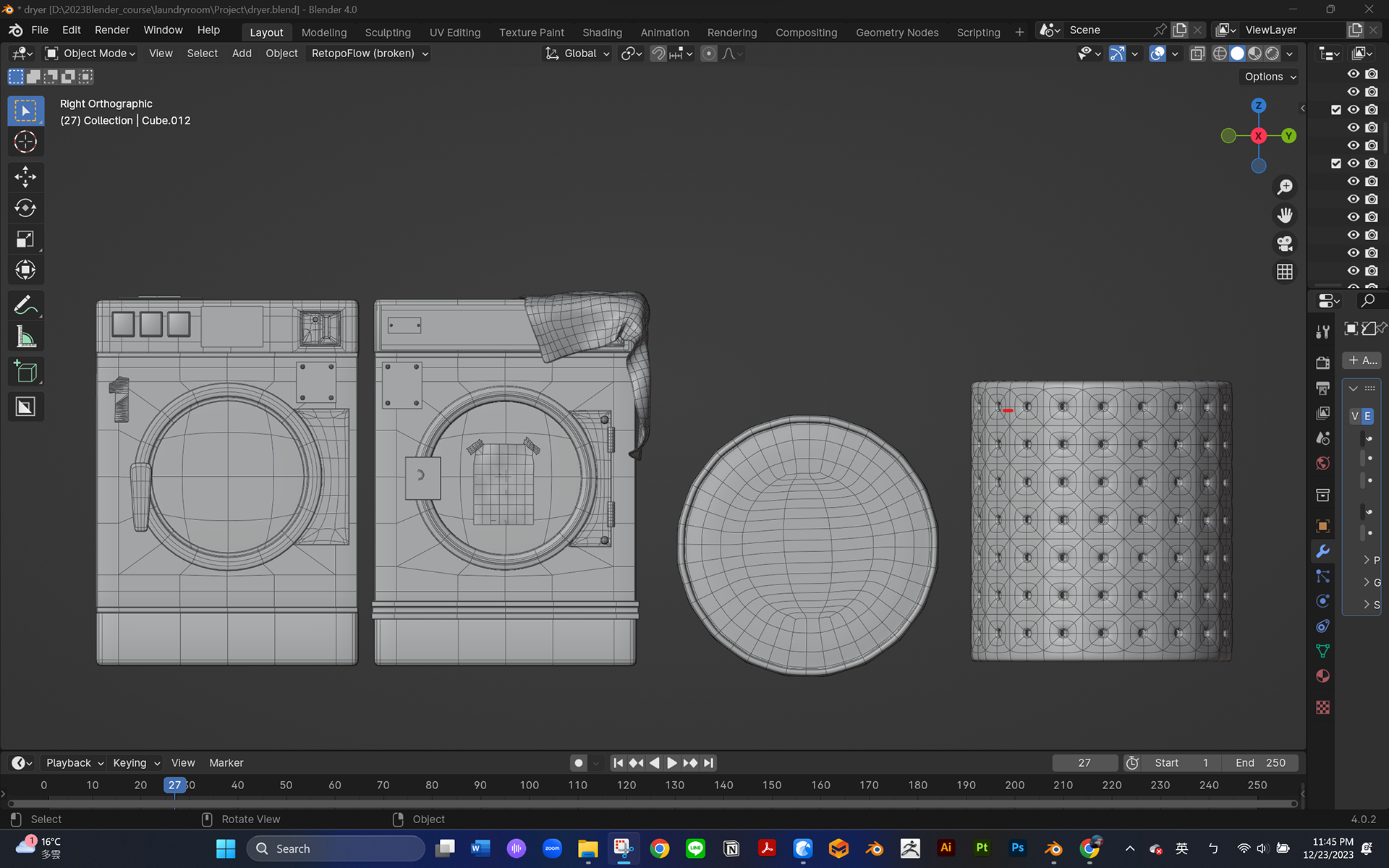The width and height of the screenshot is (1389, 868).
Task: Toggle the snapping magnet
Action: pyautogui.click(x=658, y=54)
